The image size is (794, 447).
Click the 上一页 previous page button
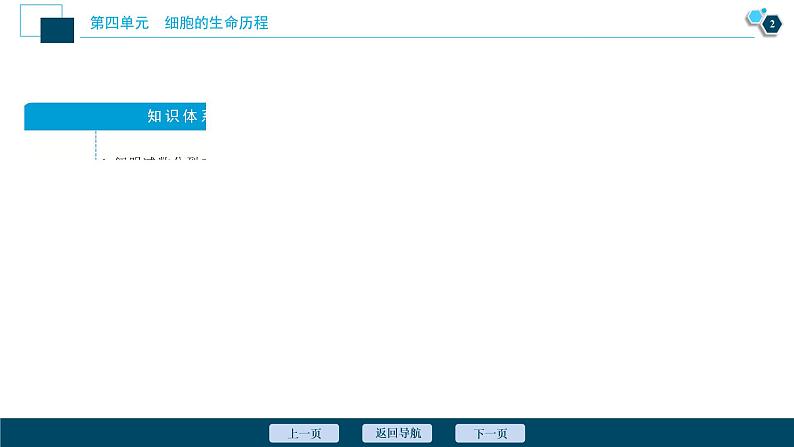pos(304,433)
